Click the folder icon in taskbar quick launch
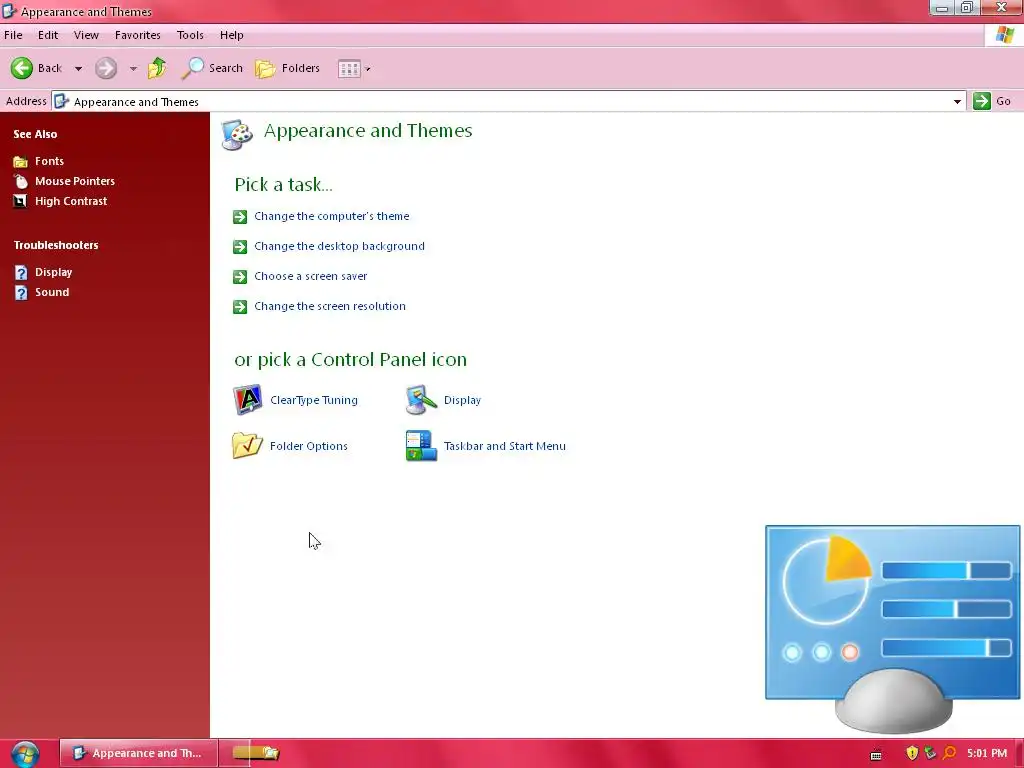The image size is (1024, 768). 270,753
